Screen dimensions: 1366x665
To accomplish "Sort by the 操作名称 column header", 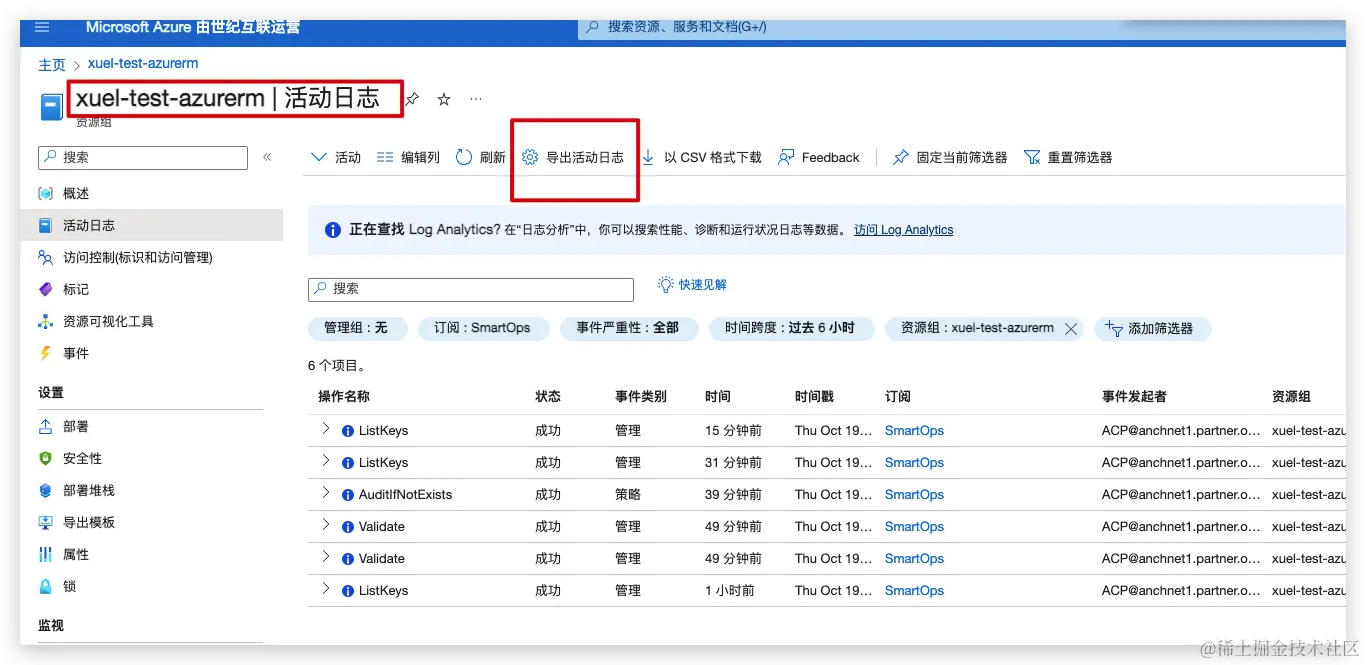I will (344, 396).
